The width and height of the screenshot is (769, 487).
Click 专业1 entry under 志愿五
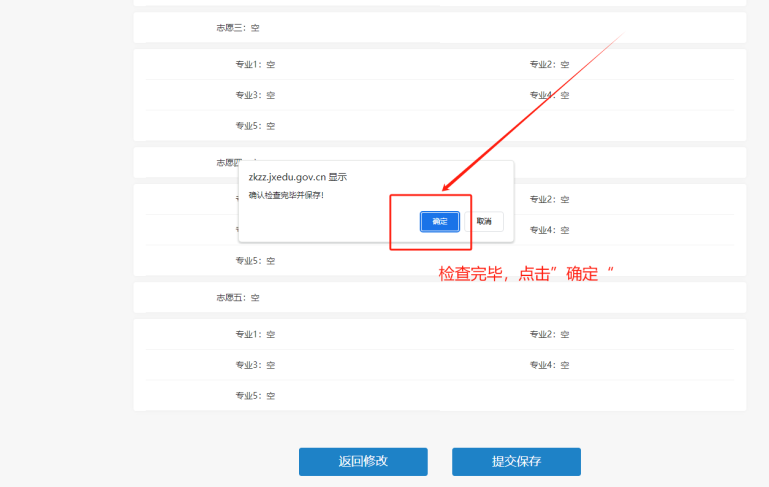tap(255, 334)
